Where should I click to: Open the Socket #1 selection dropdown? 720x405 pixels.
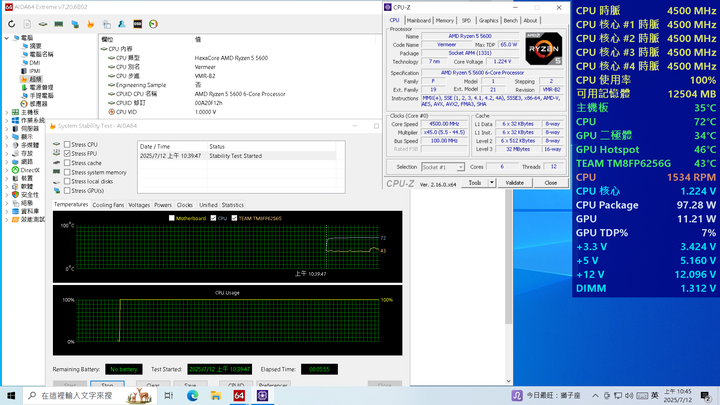[x=443, y=167]
